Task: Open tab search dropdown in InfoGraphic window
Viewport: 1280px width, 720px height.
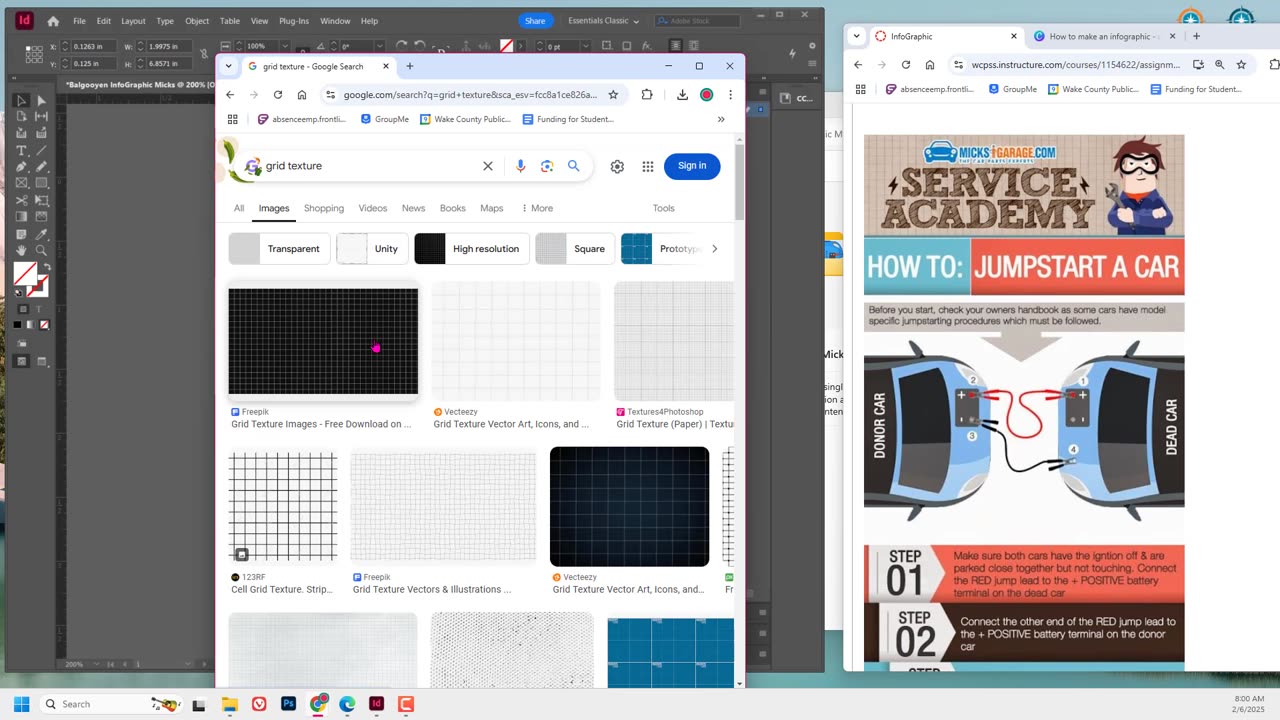Action: [857, 36]
